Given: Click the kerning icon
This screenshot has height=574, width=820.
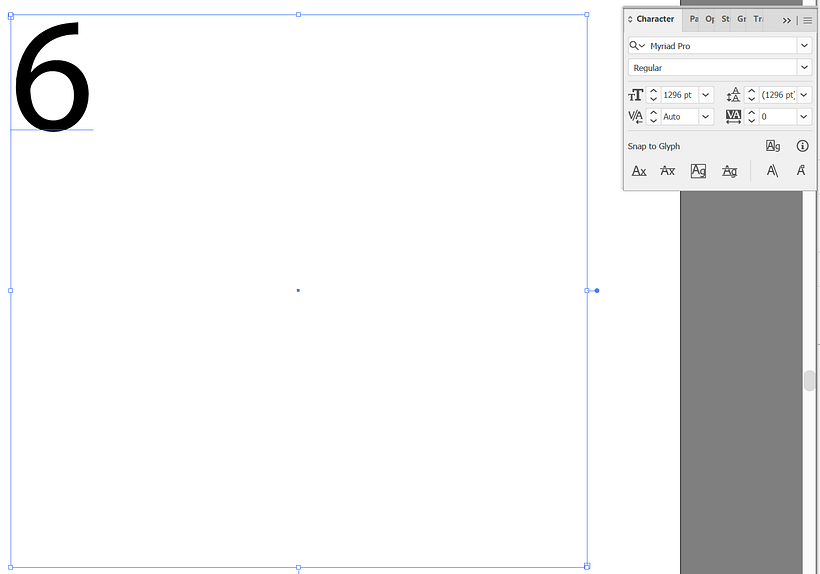Looking at the screenshot, I should (x=636, y=117).
